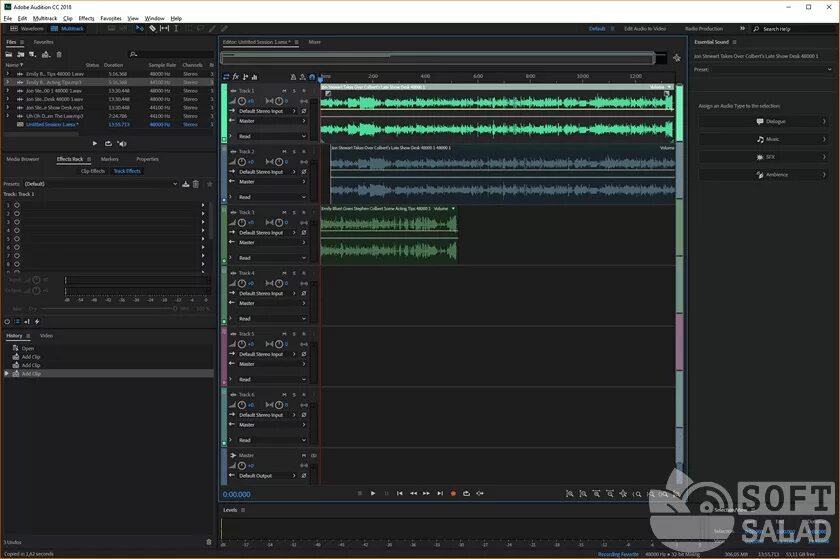Expand the Jon Ste...e Show Desk.mp3 file
Screen dimensions: 840x559
(8, 107)
